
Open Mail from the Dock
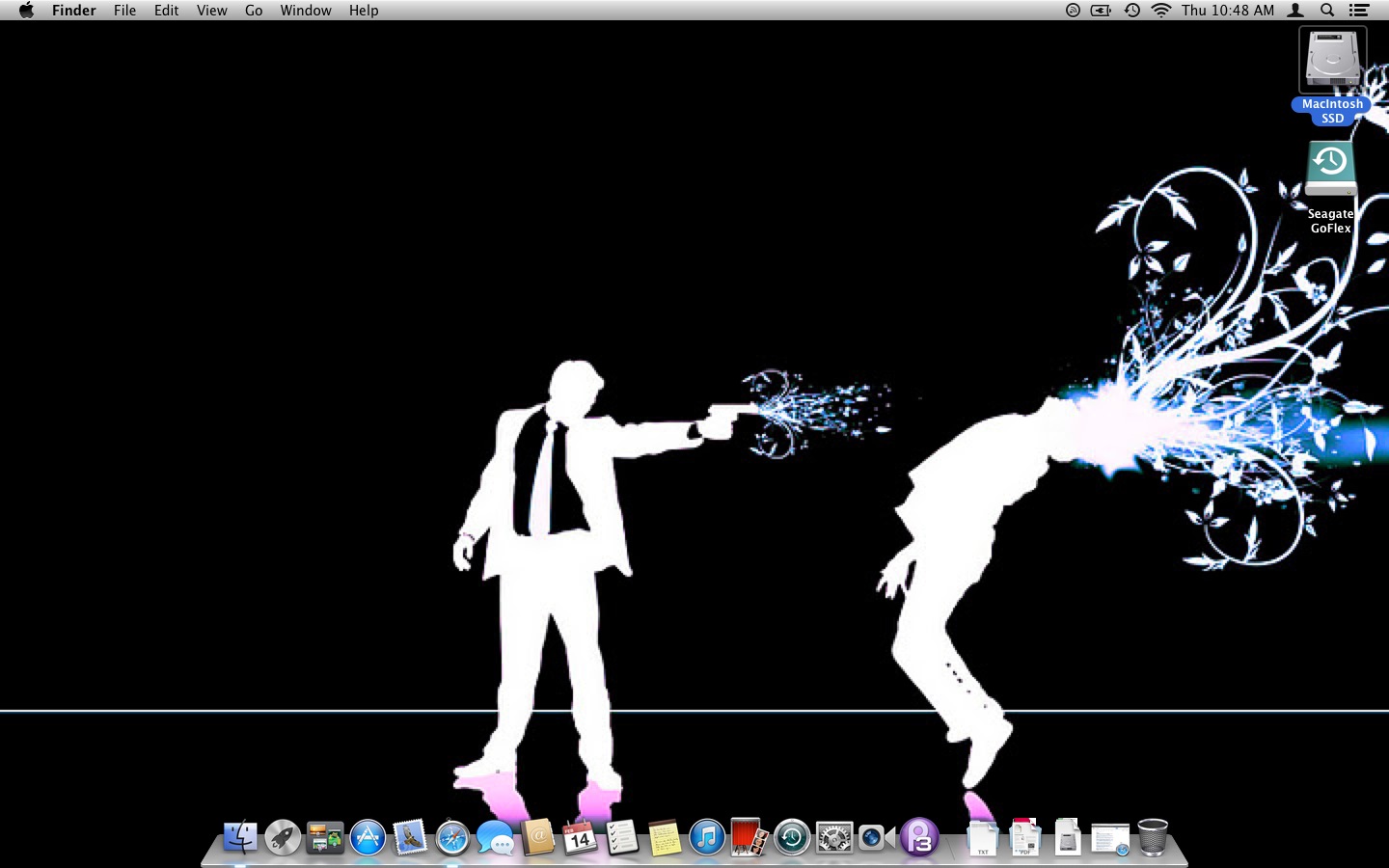click(410, 837)
